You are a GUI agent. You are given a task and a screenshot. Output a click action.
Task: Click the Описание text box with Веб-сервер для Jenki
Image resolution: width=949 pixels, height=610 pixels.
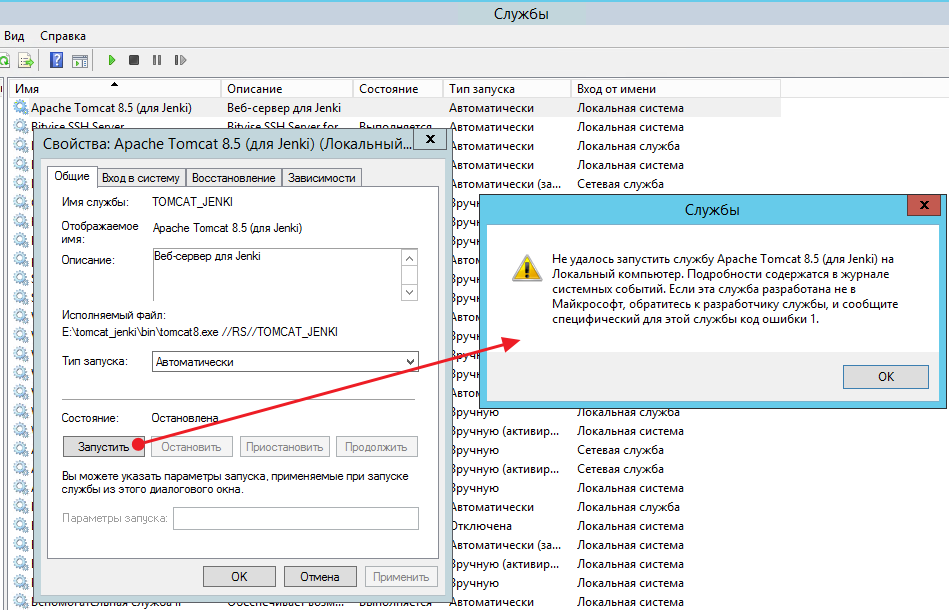click(277, 275)
